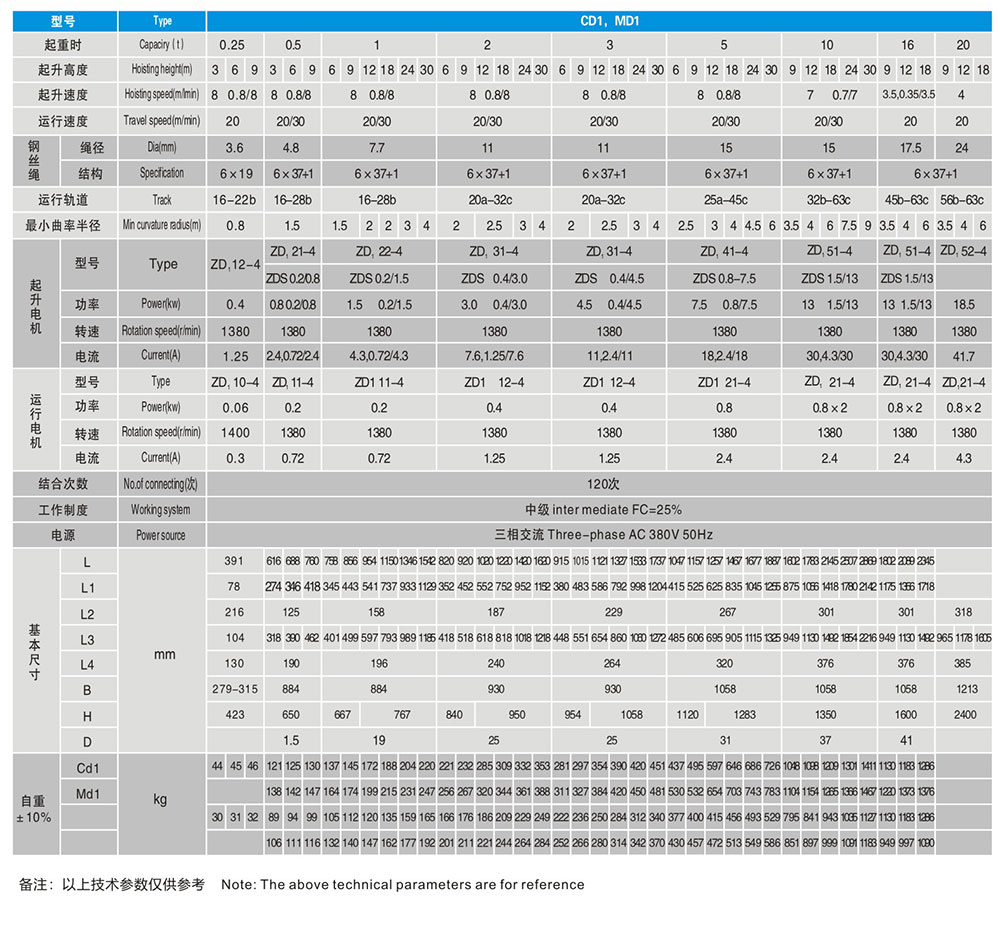
Task: Select the 17.5 rope diameter cell
Action: tap(904, 147)
